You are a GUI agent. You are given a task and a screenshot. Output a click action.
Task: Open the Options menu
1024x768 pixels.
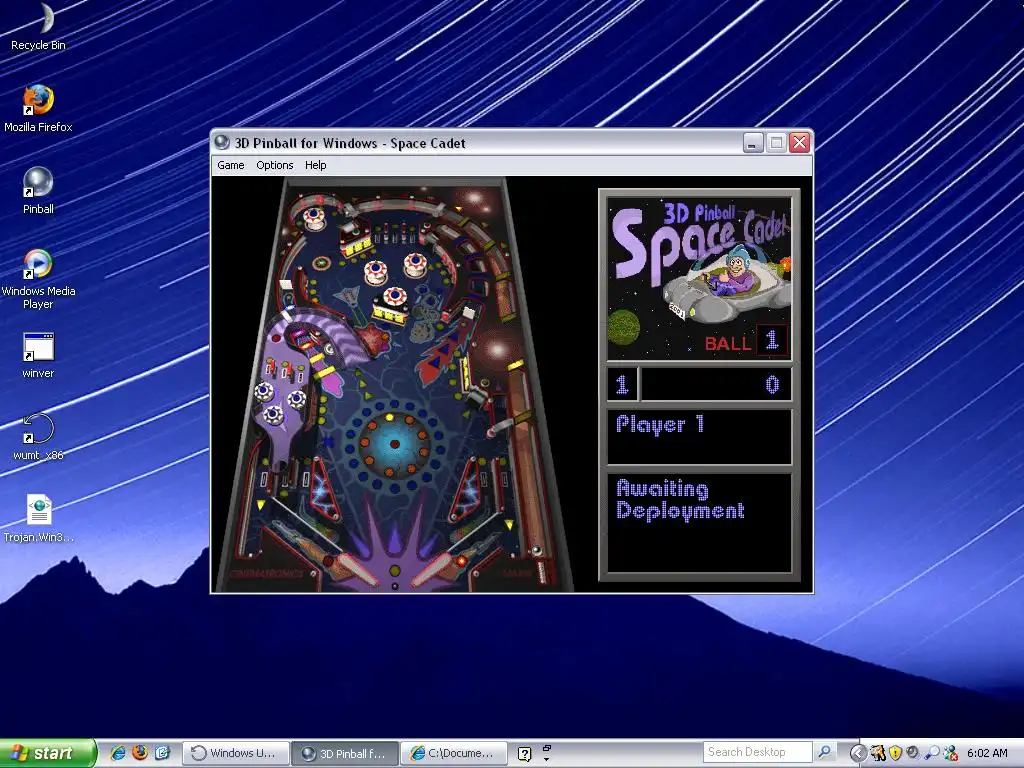[274, 165]
